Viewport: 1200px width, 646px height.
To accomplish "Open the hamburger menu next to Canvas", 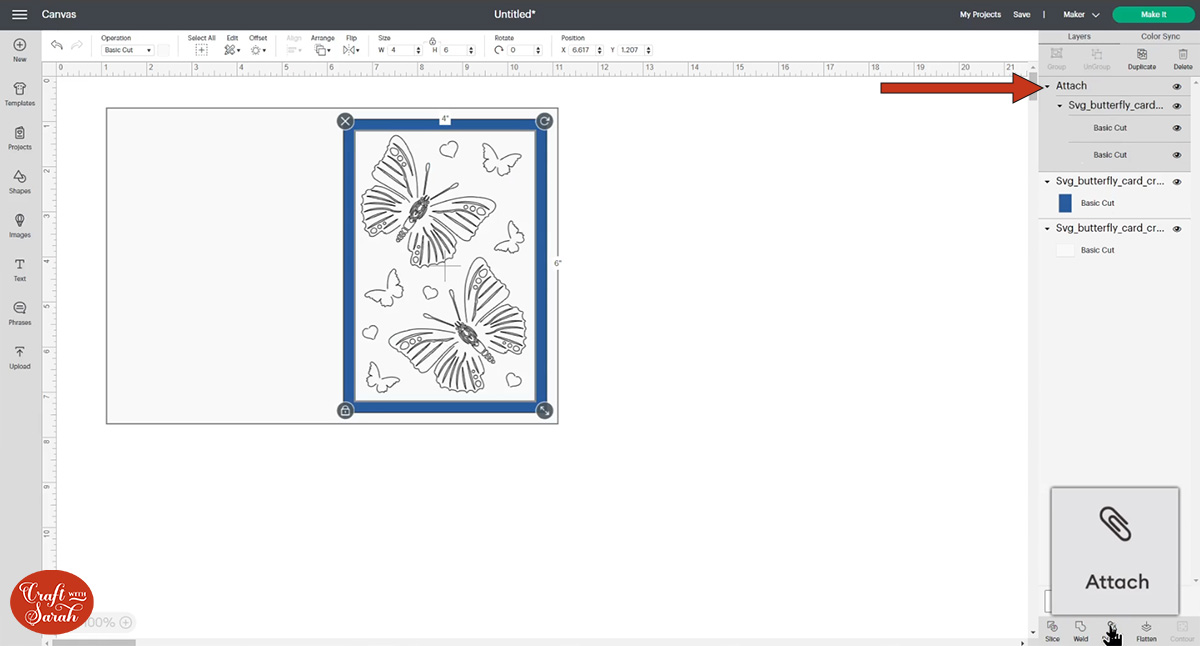I will [x=18, y=14].
